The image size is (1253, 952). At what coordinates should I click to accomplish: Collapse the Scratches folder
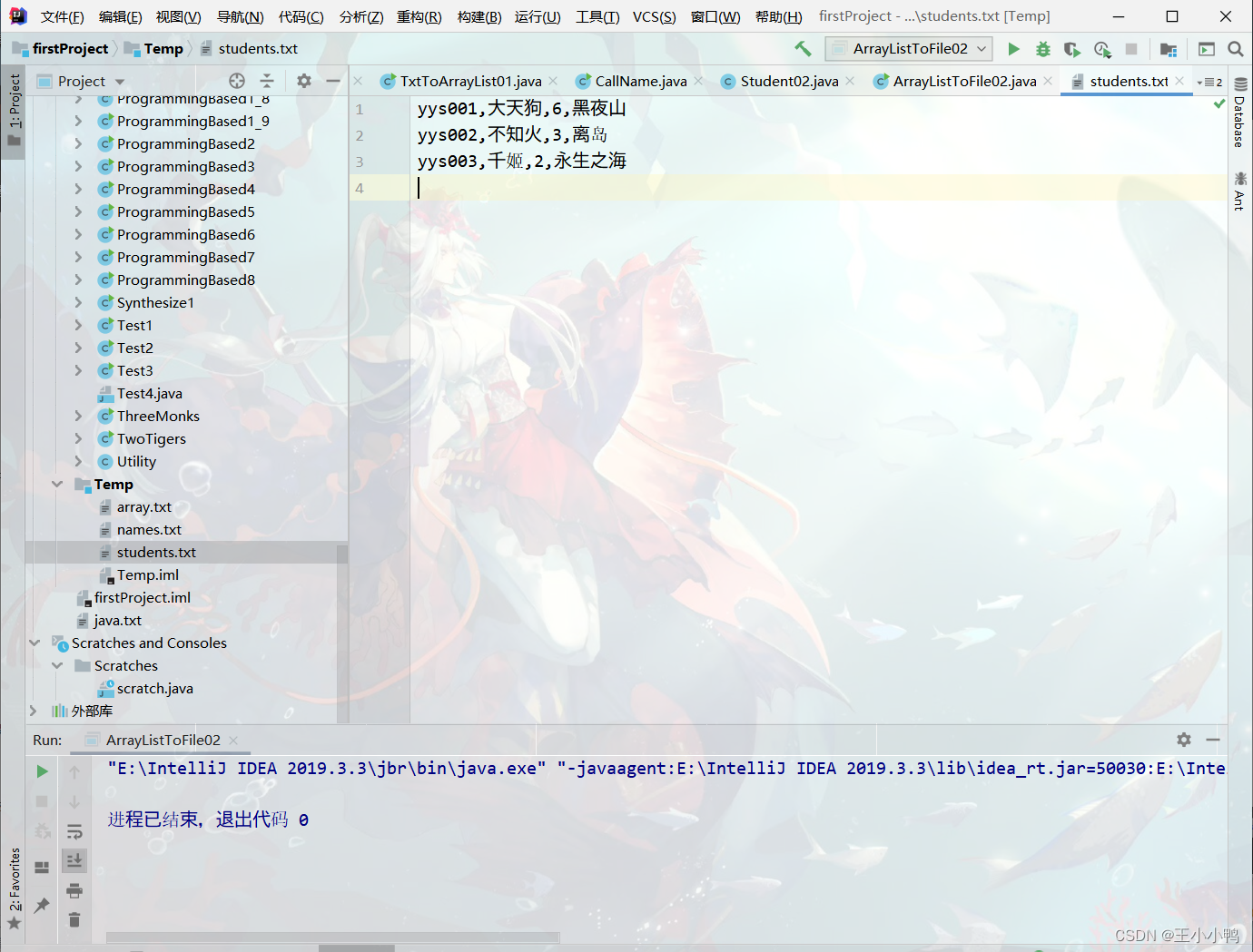tap(57, 665)
